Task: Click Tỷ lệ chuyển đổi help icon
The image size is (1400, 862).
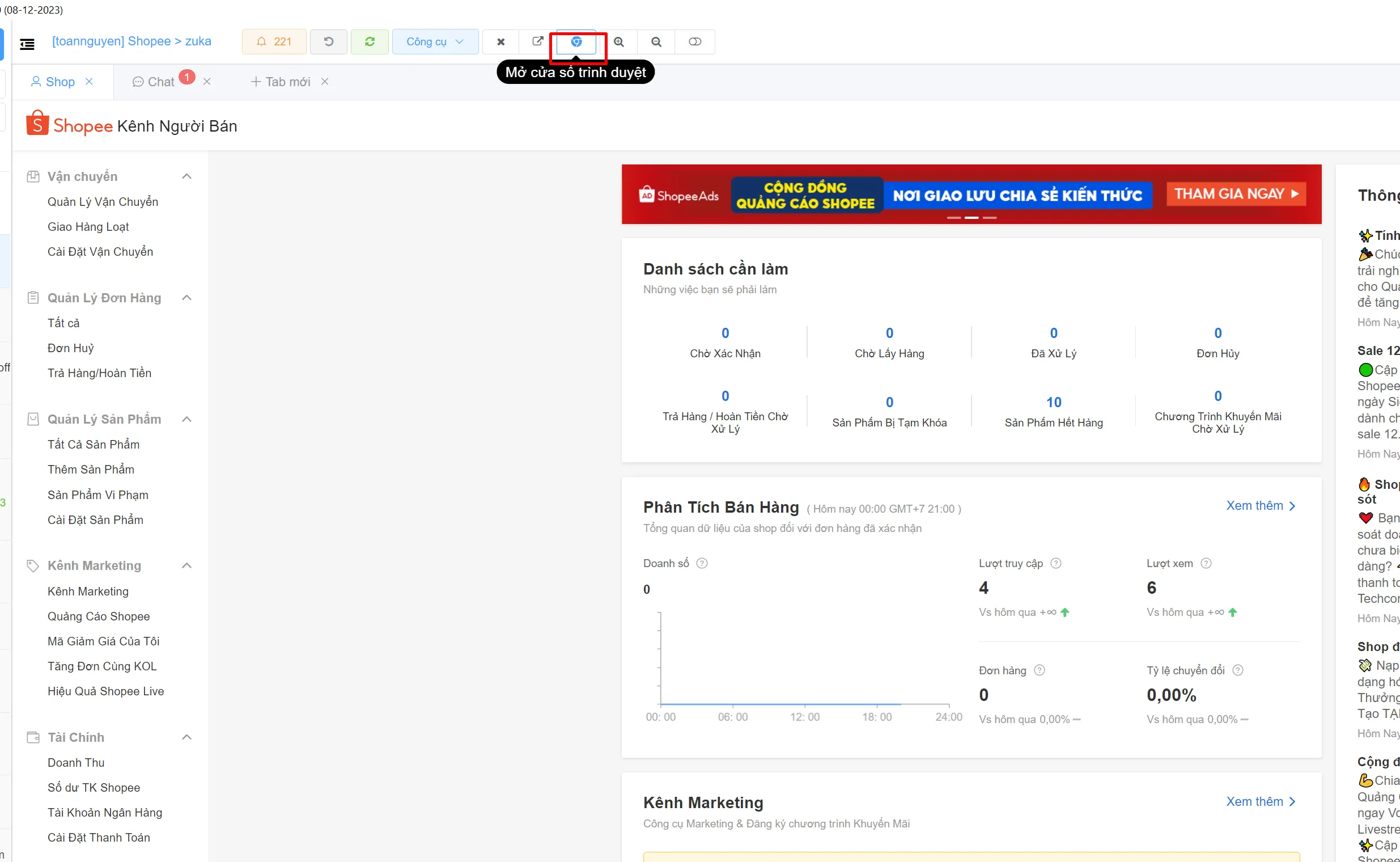Action: pyautogui.click(x=1237, y=670)
